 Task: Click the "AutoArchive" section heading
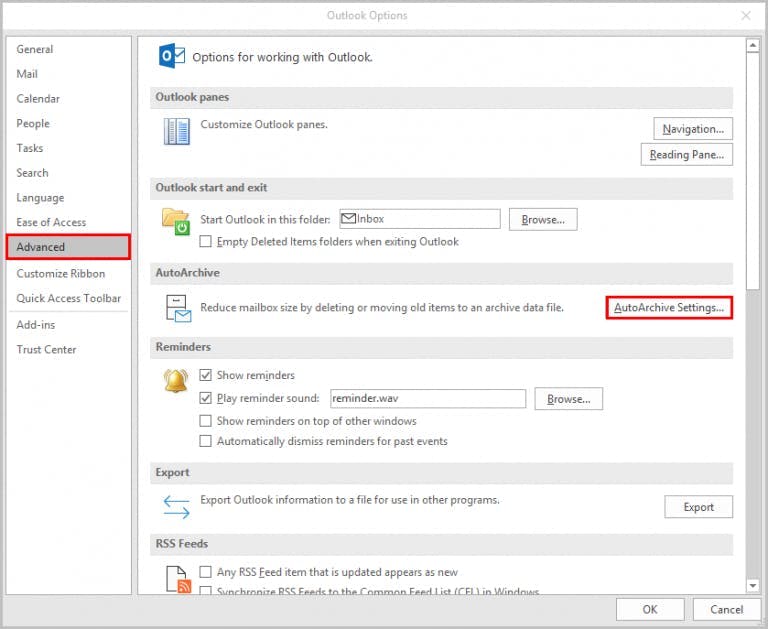click(187, 273)
